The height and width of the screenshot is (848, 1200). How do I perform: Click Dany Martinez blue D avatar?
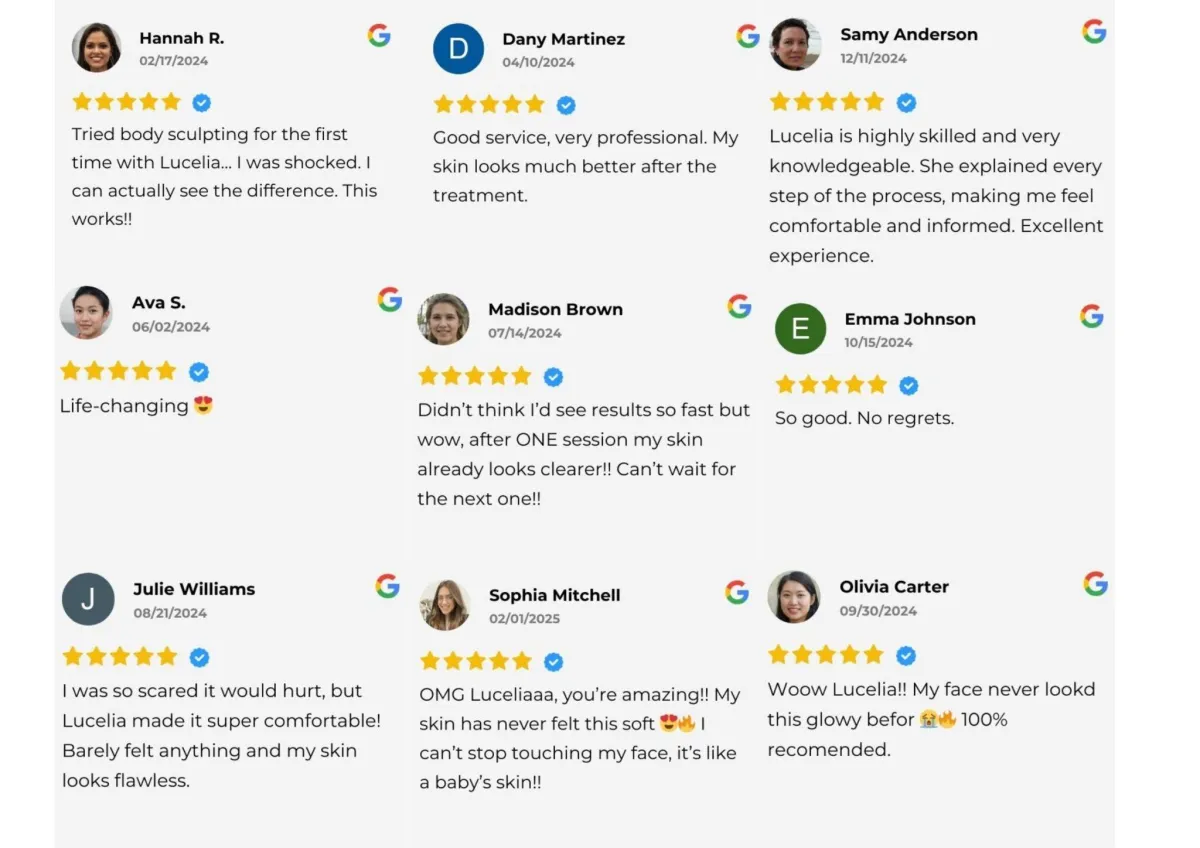click(458, 49)
